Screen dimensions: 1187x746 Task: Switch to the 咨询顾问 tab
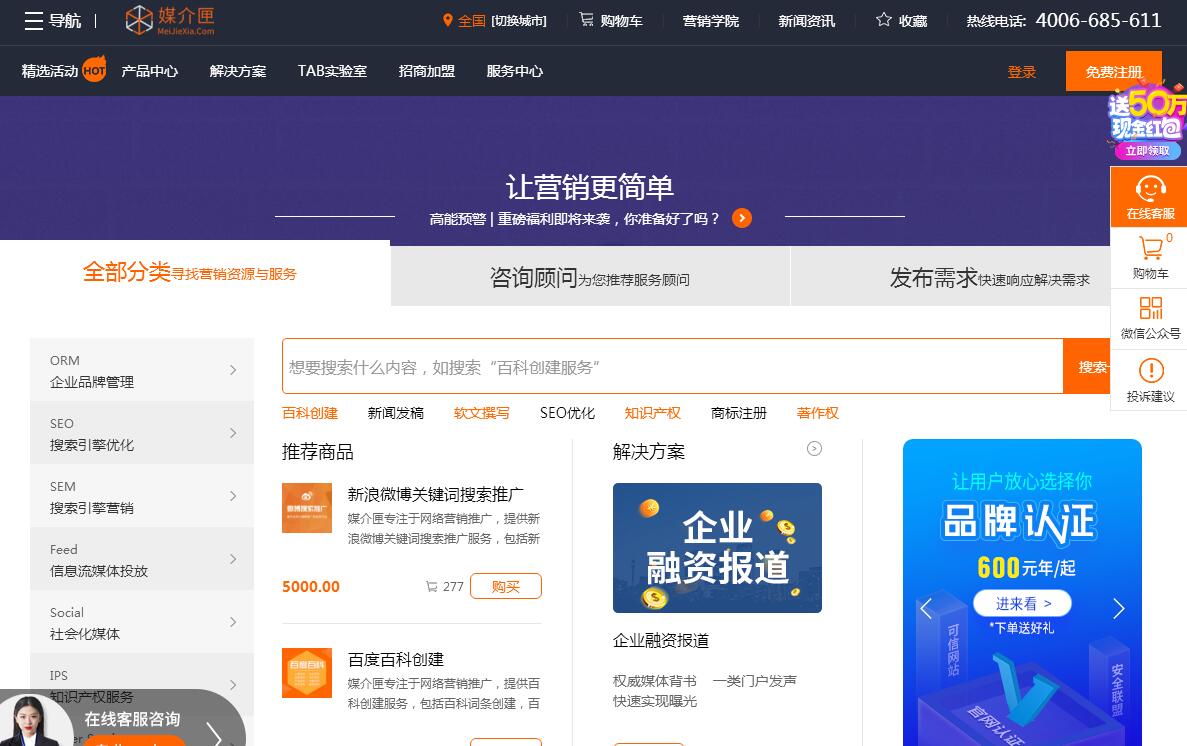(x=590, y=277)
